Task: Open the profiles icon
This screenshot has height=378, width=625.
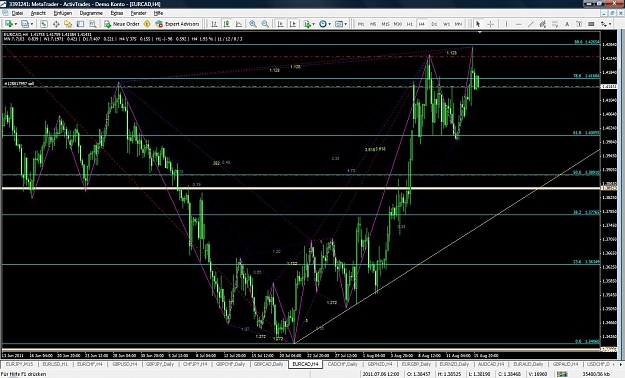Action: [25, 24]
